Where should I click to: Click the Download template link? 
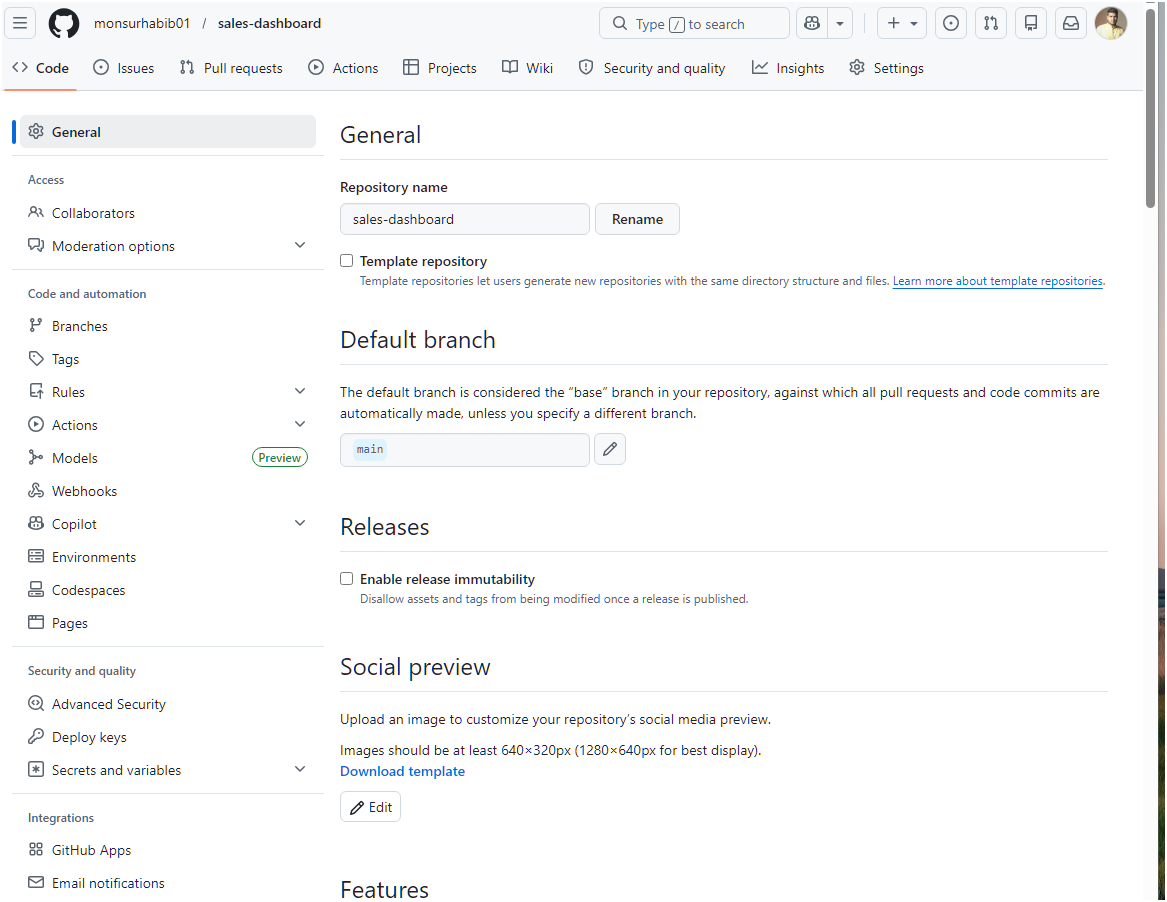coord(403,771)
